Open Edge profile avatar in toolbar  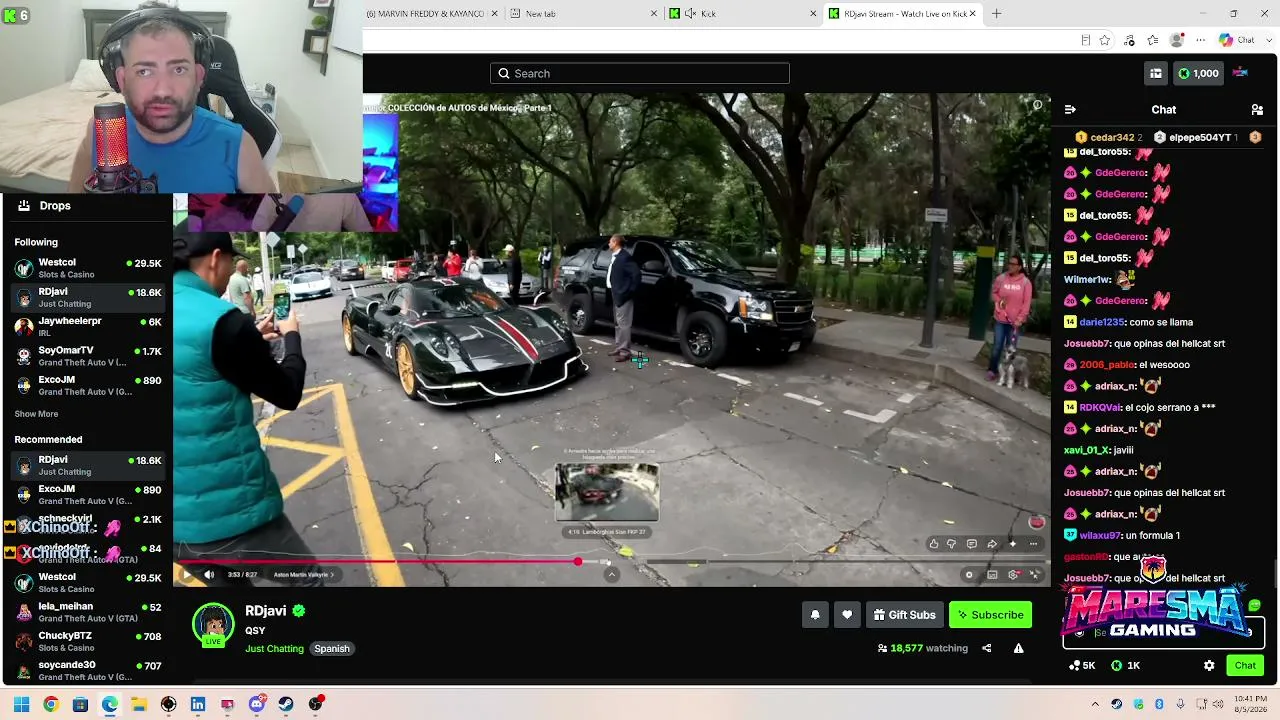1177,40
